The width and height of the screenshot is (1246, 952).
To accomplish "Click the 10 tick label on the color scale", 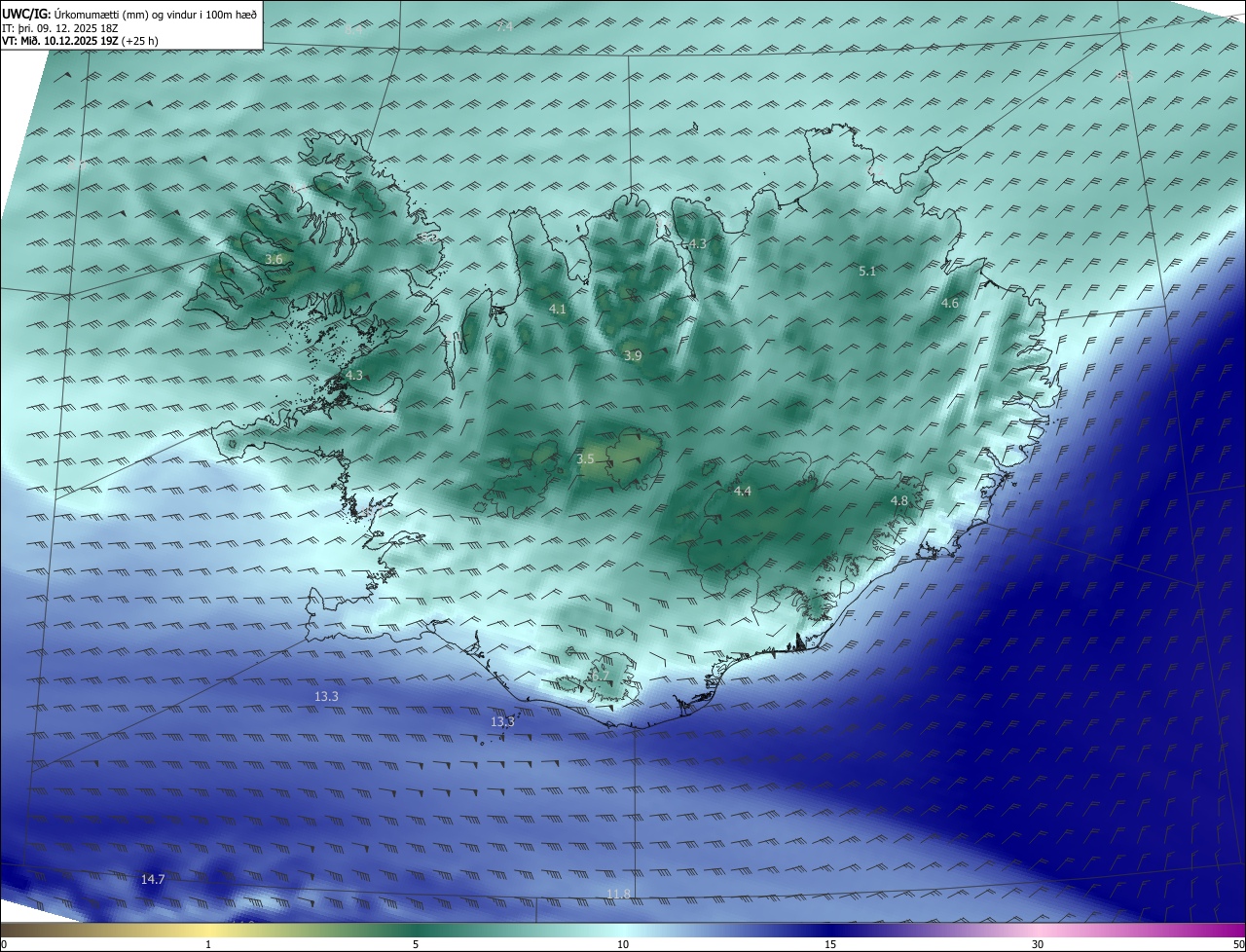I will click(x=623, y=944).
